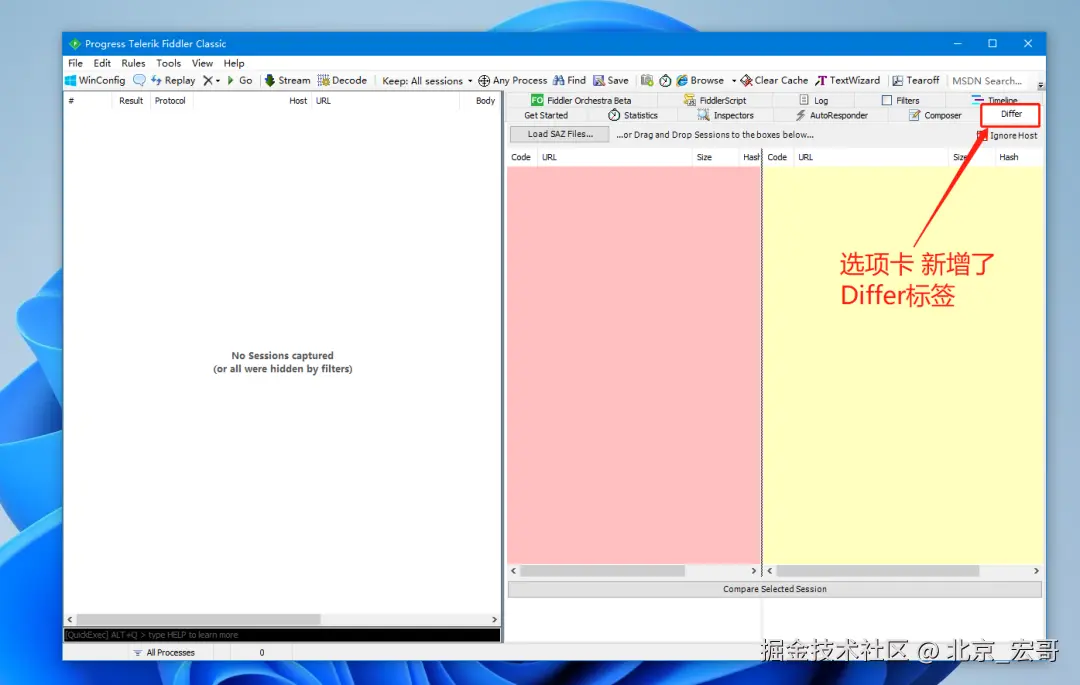Open WinConfig from the toolbar

(x=95, y=81)
